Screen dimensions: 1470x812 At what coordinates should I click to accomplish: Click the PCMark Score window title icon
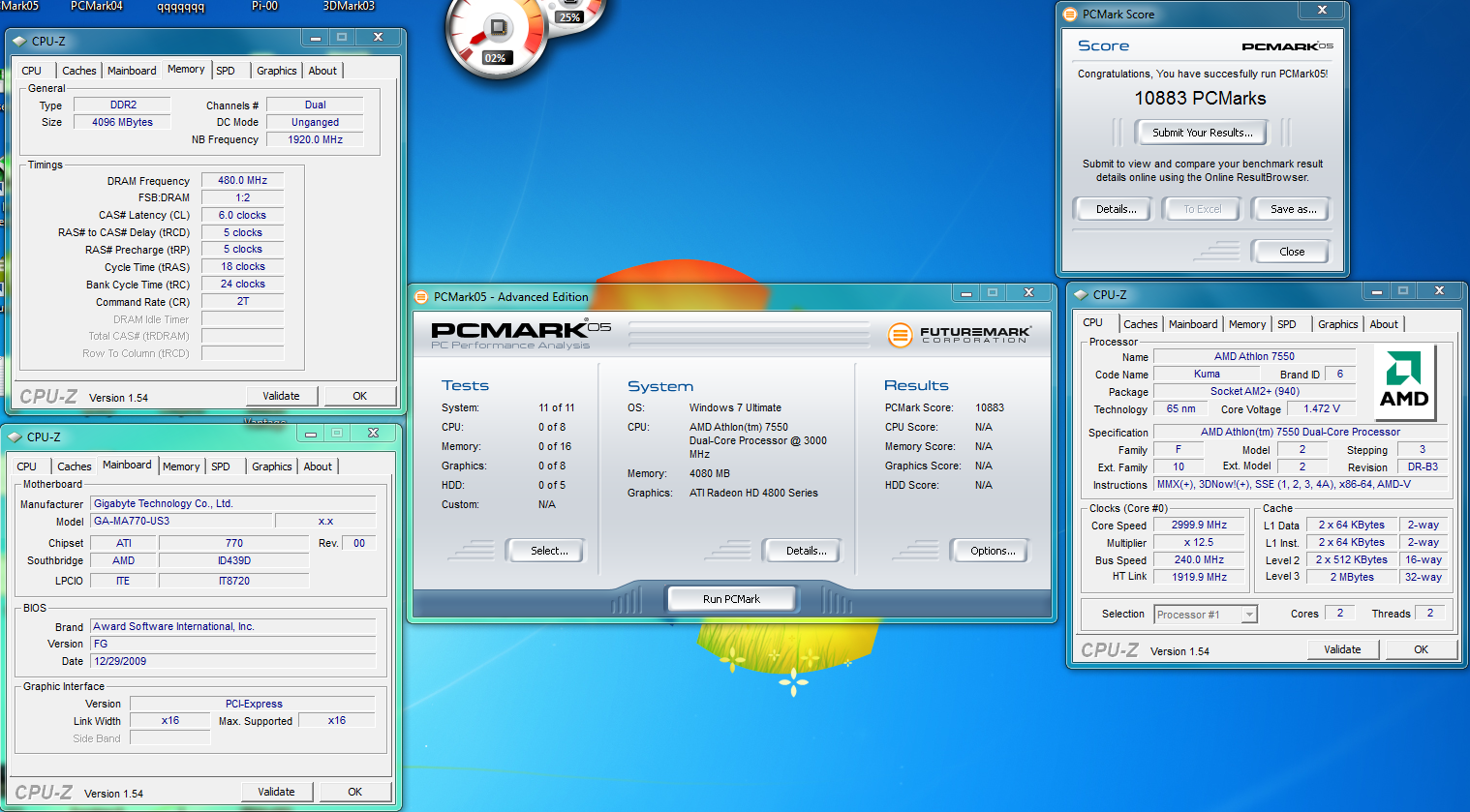(1070, 15)
